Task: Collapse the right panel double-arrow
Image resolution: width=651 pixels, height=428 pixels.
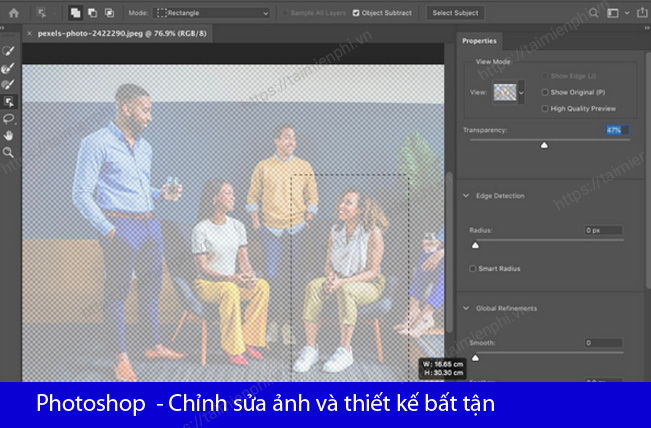Action: click(647, 28)
